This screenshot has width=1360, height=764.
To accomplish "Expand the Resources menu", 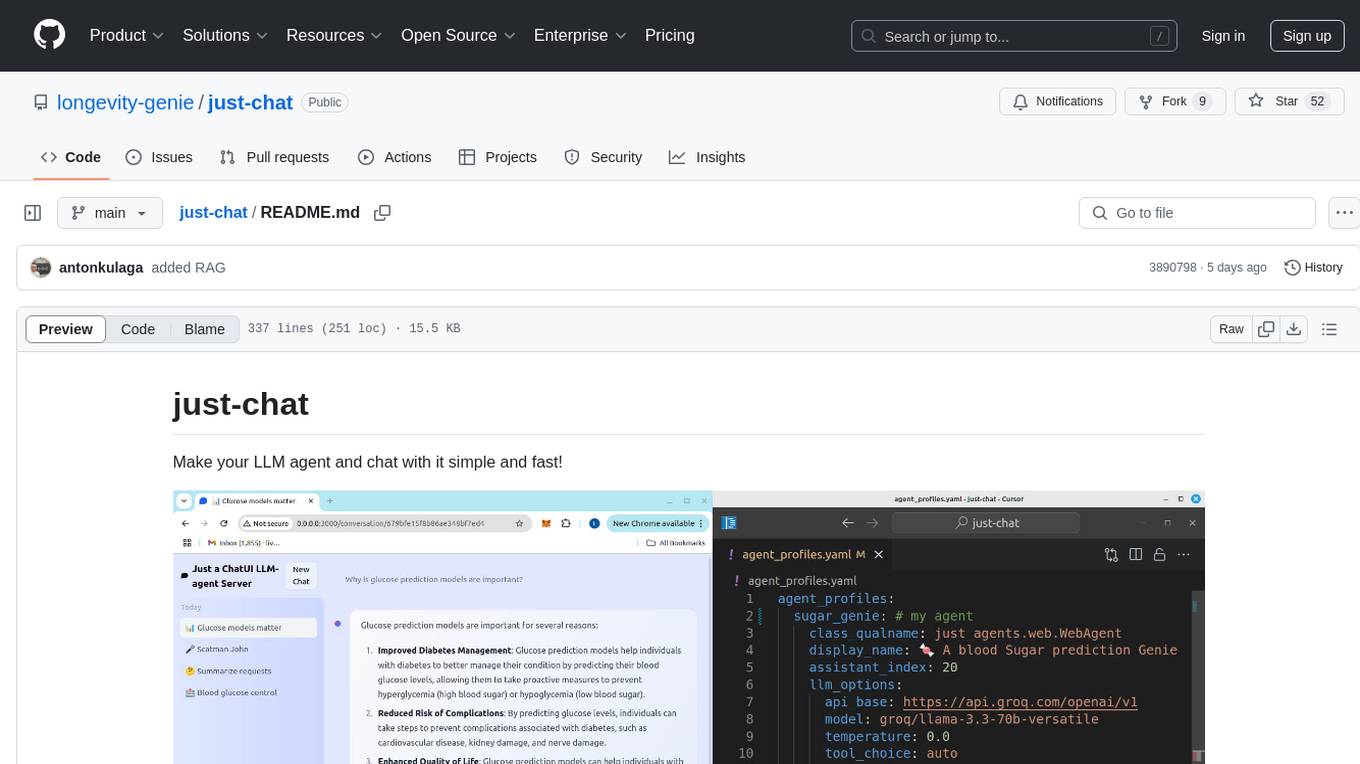I will tap(334, 35).
